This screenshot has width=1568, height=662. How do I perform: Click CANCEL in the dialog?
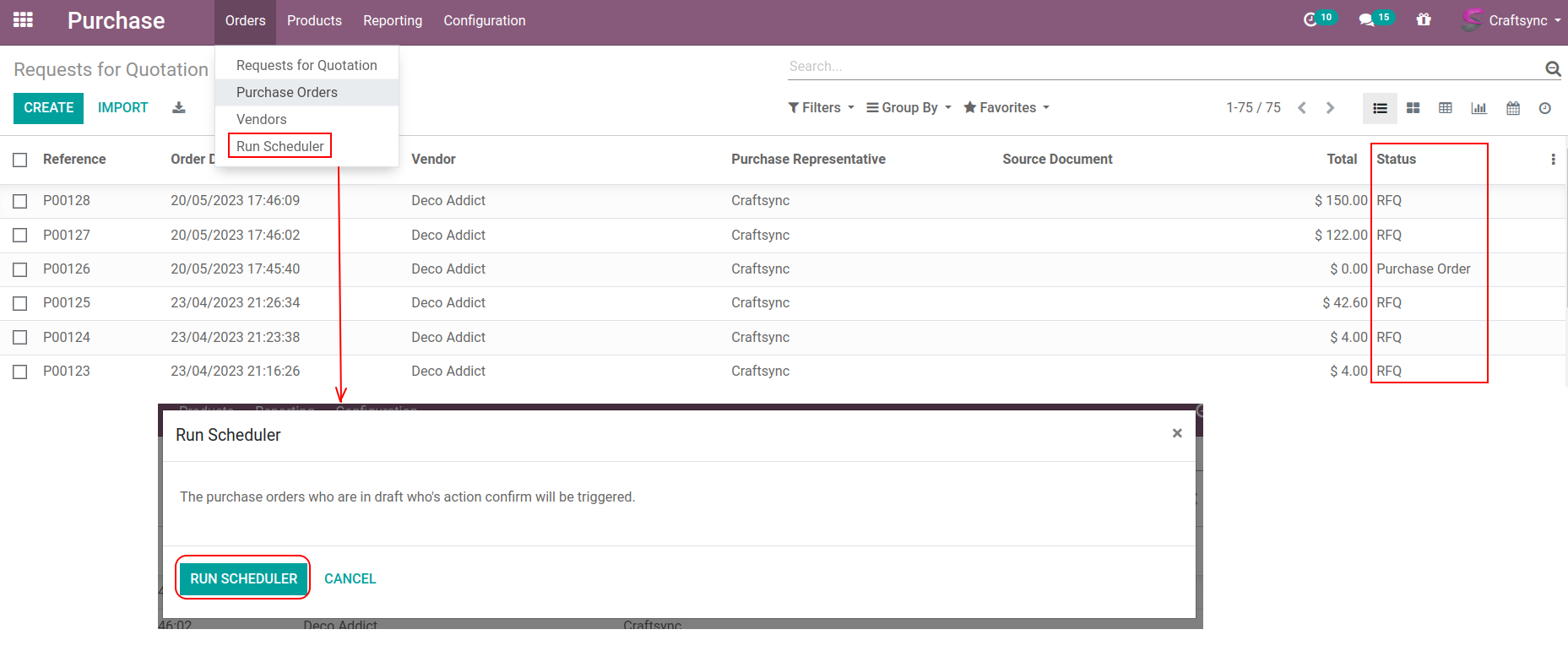coord(350,578)
